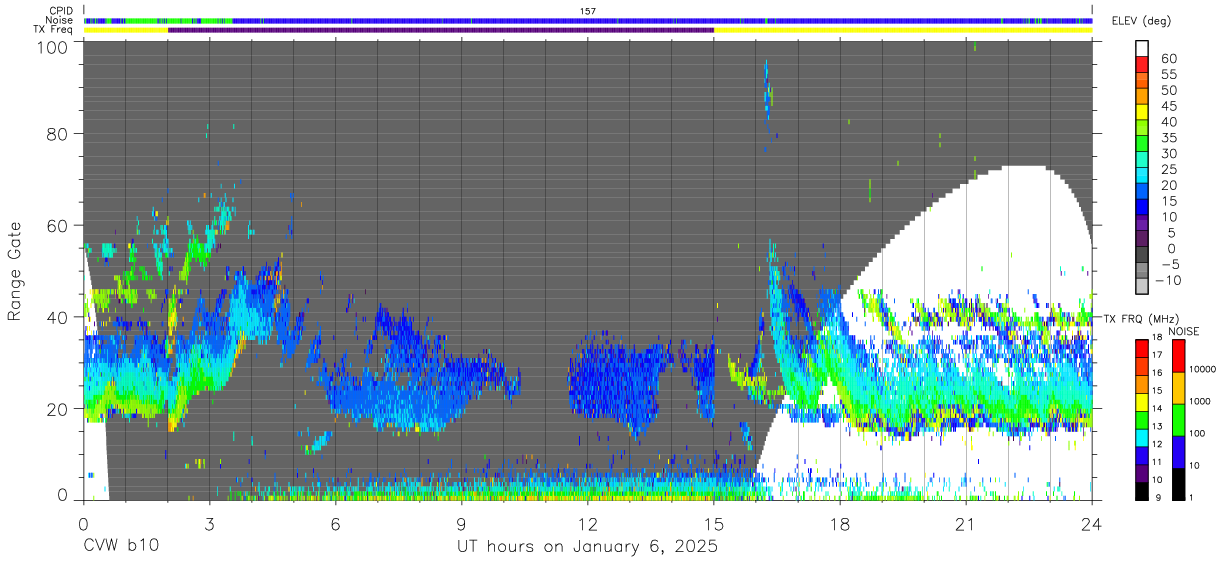Click the purple segment of the TX Freq strip
The width and height of the screenshot is (1228, 567).
point(441,30)
